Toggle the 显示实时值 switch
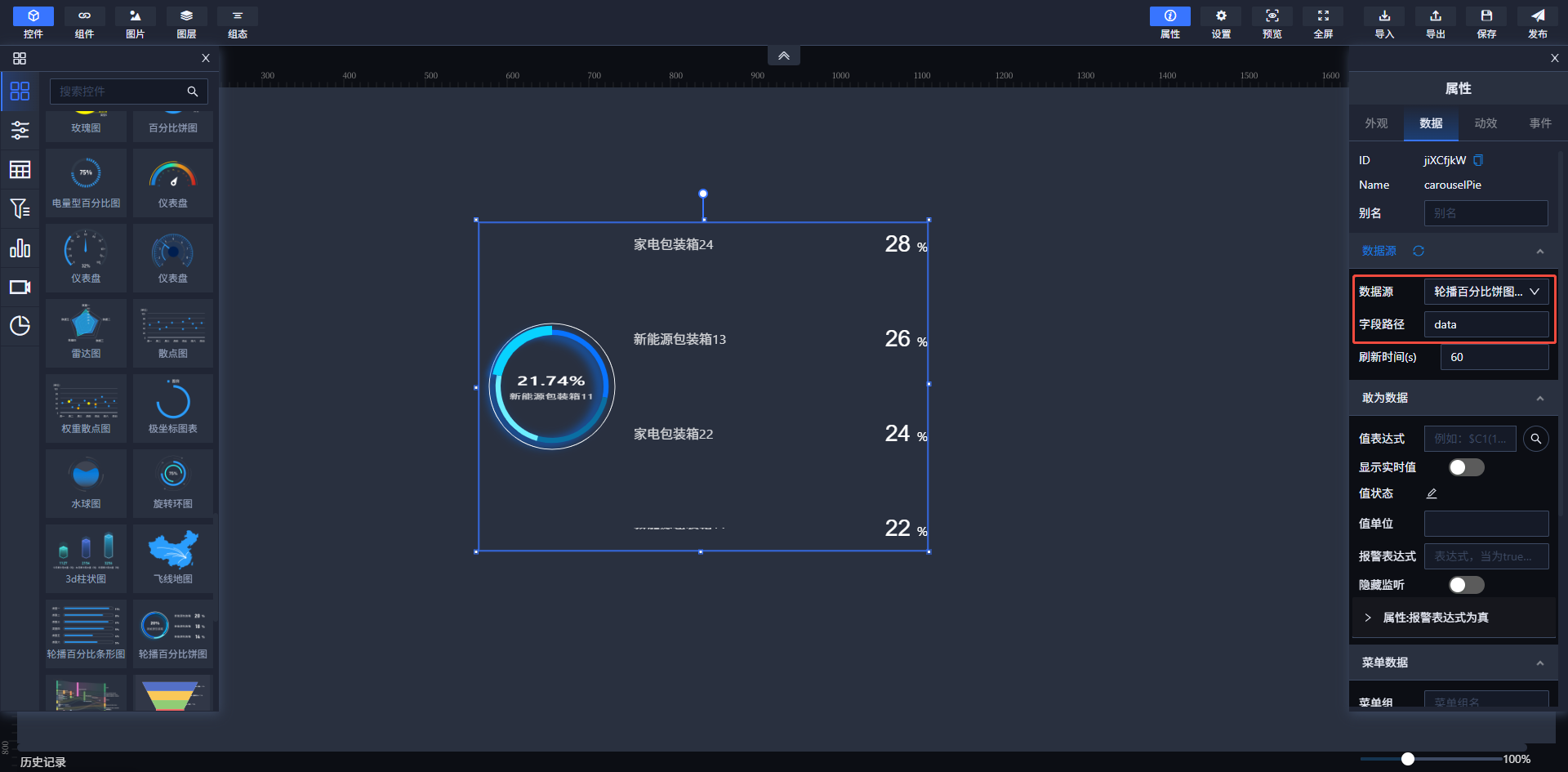This screenshot has width=1568, height=772. coord(1466,467)
